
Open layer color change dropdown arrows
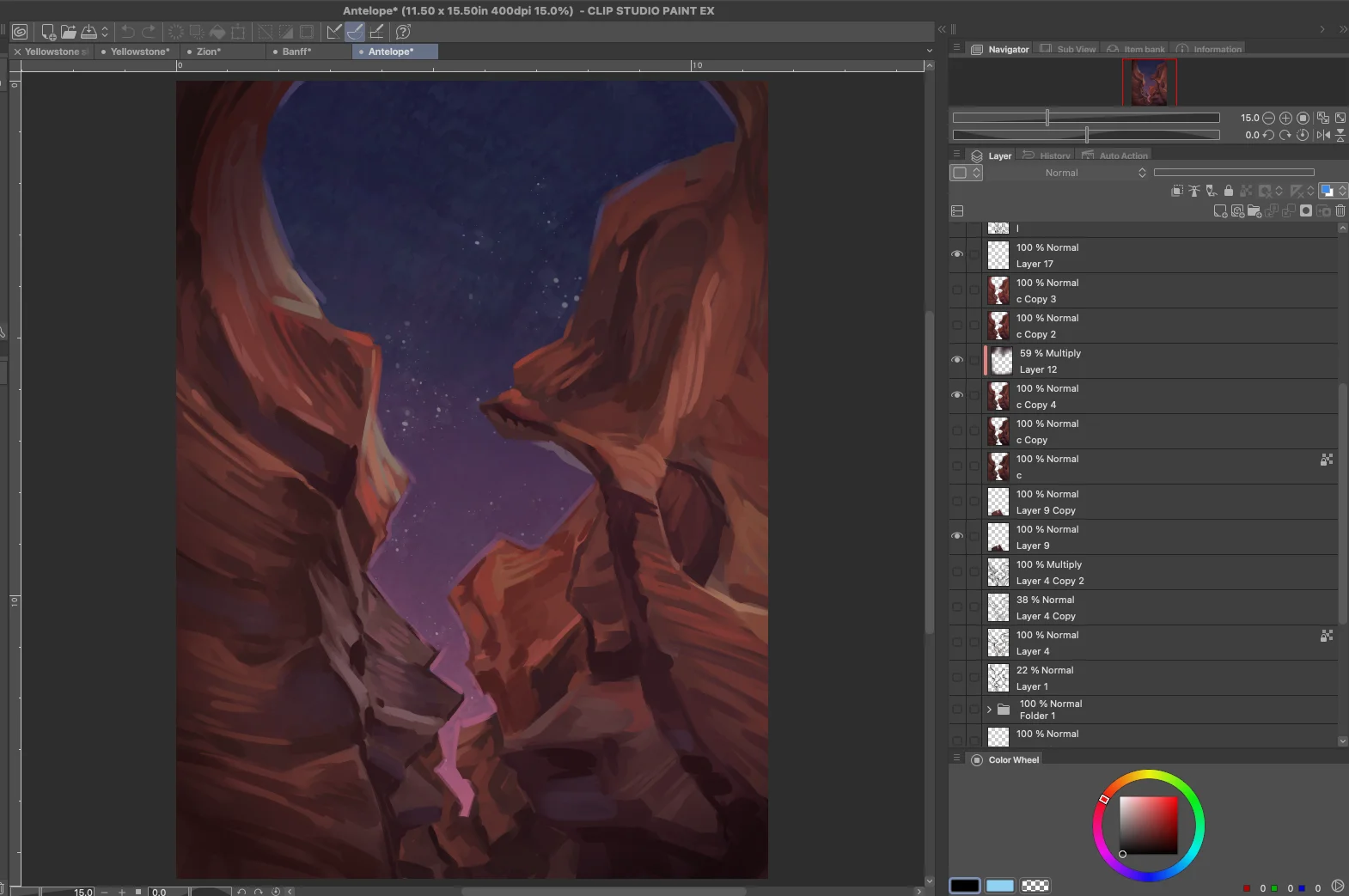tap(1342, 191)
